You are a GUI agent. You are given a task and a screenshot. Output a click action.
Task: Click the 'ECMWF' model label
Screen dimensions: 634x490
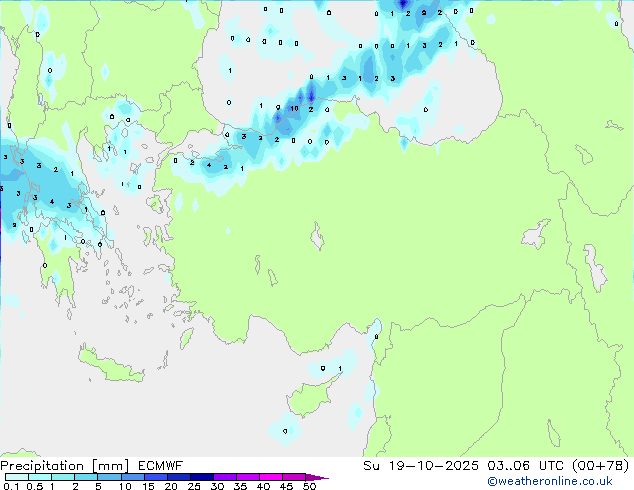coord(161,466)
